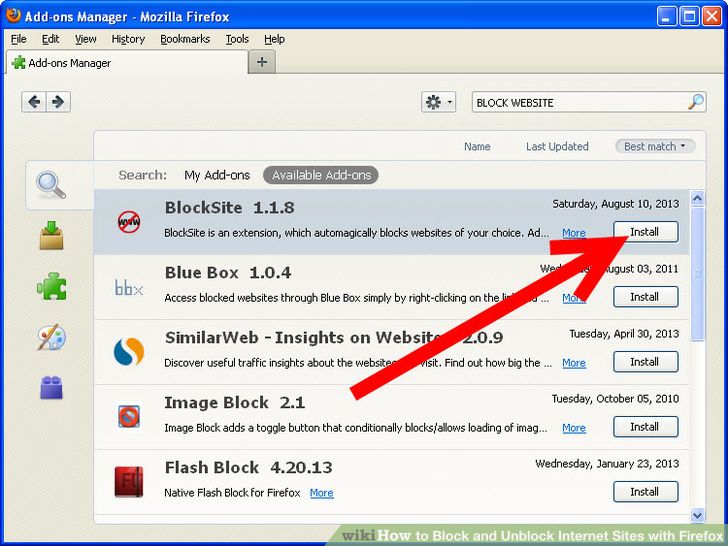Click the scrollbar down arrow
Screen dimensions: 728x546
click(697, 514)
